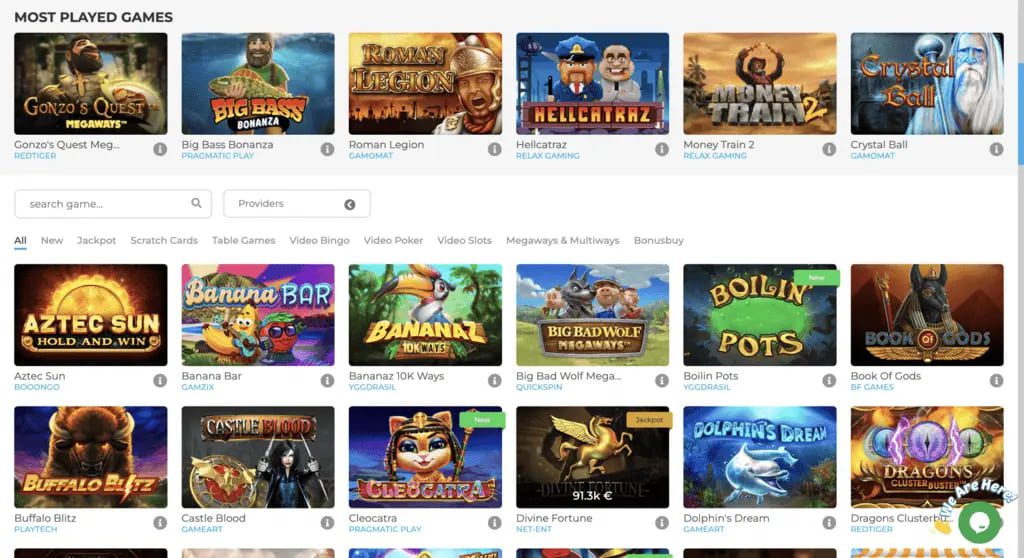Open Money Train 2 info icon
1024x558 pixels.
tap(829, 149)
